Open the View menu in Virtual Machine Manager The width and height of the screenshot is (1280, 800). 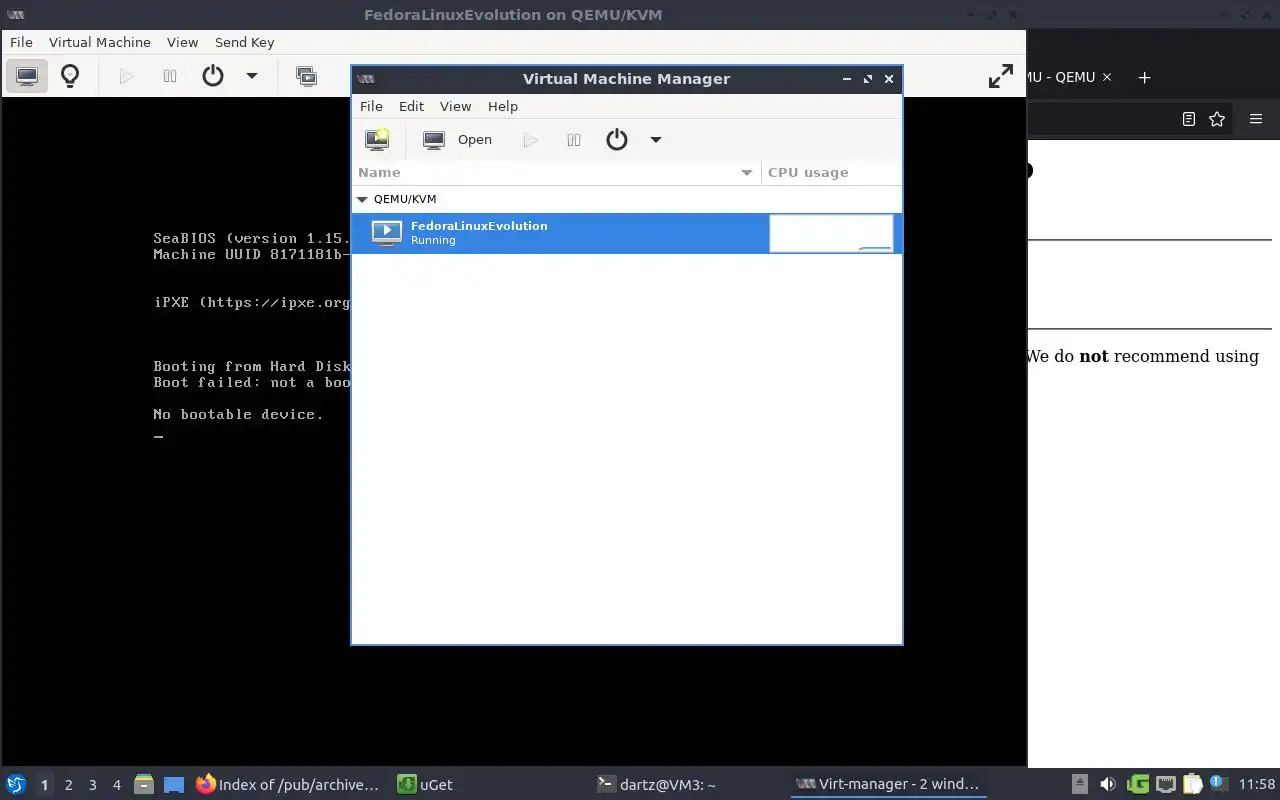click(x=455, y=106)
